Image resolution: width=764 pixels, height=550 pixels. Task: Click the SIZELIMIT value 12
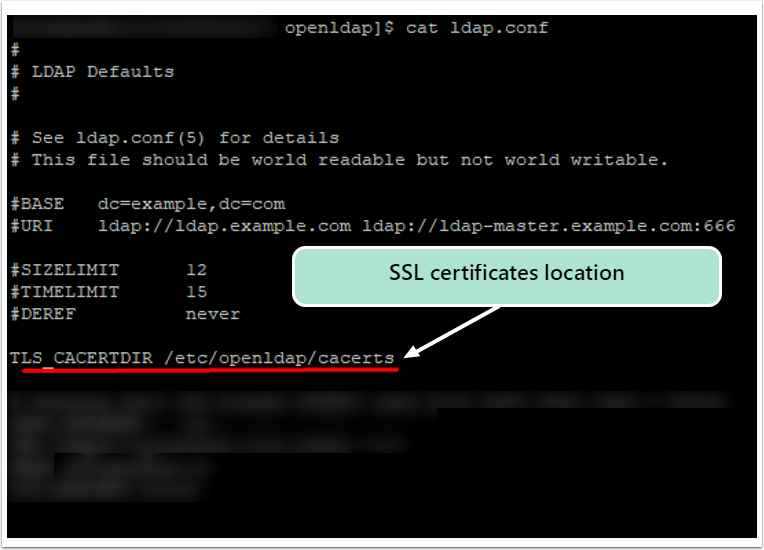197,270
